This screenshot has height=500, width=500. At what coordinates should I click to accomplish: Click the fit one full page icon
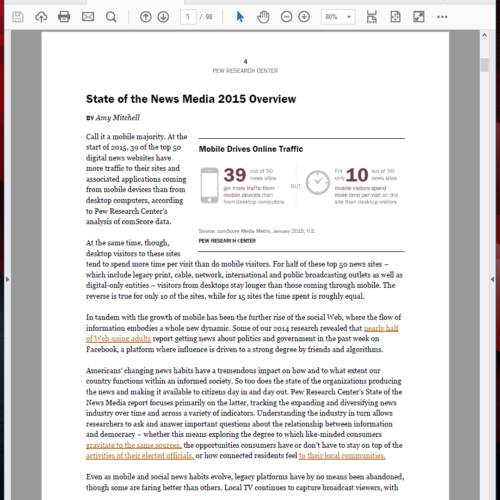pos(395,17)
